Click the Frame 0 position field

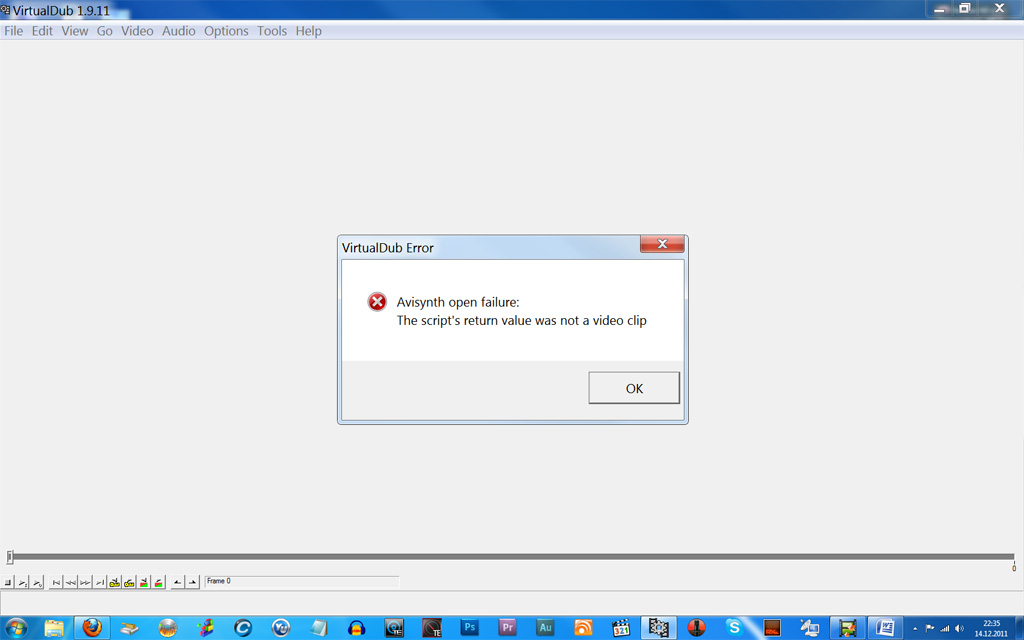pos(302,581)
